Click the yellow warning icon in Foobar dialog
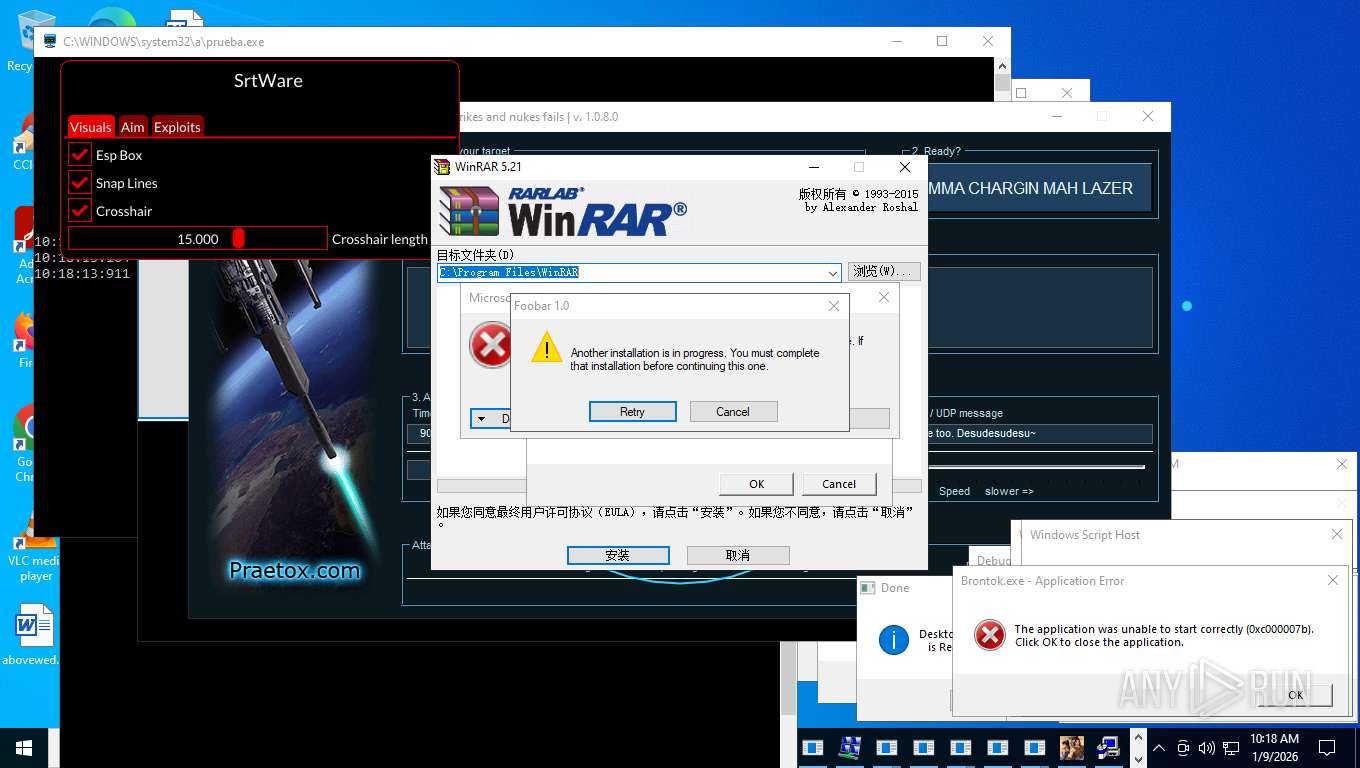 tap(546, 348)
